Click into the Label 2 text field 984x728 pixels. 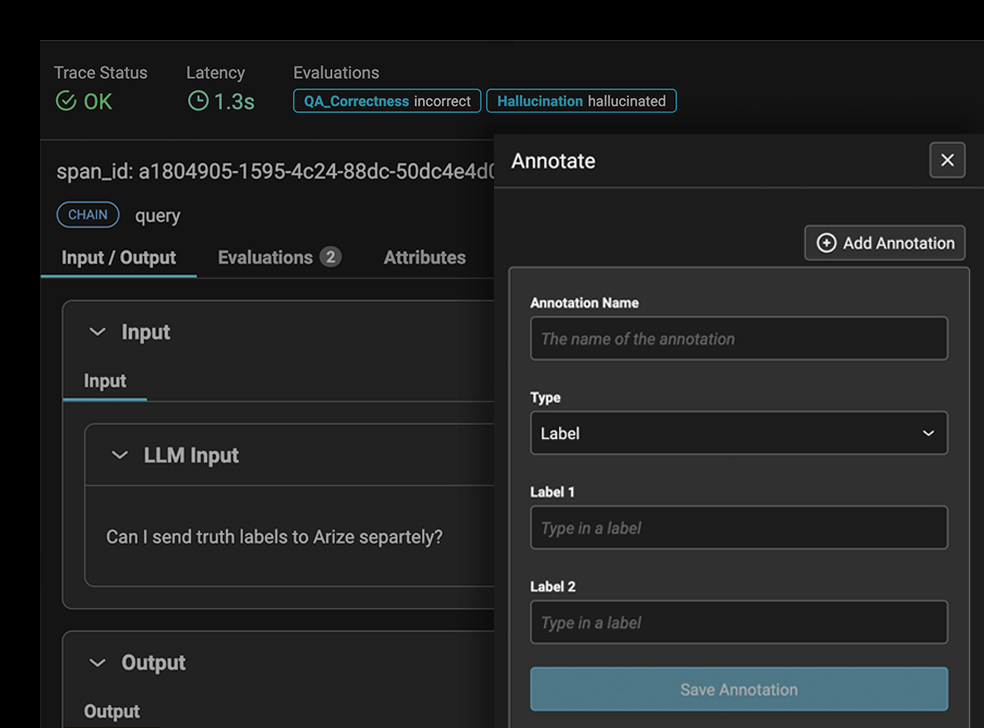coord(738,622)
